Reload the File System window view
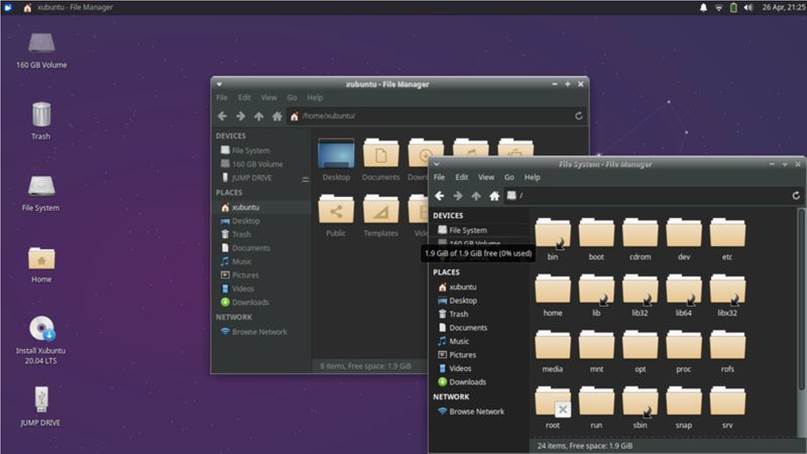 (x=796, y=196)
